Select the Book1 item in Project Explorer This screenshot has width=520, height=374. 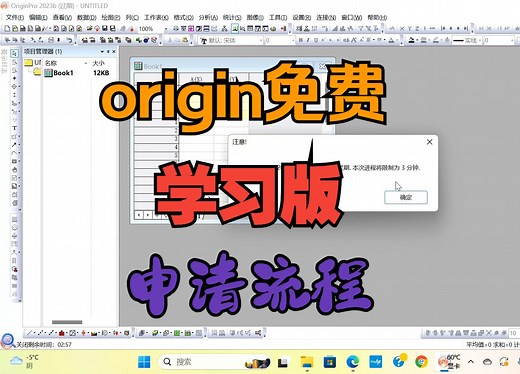59,73
